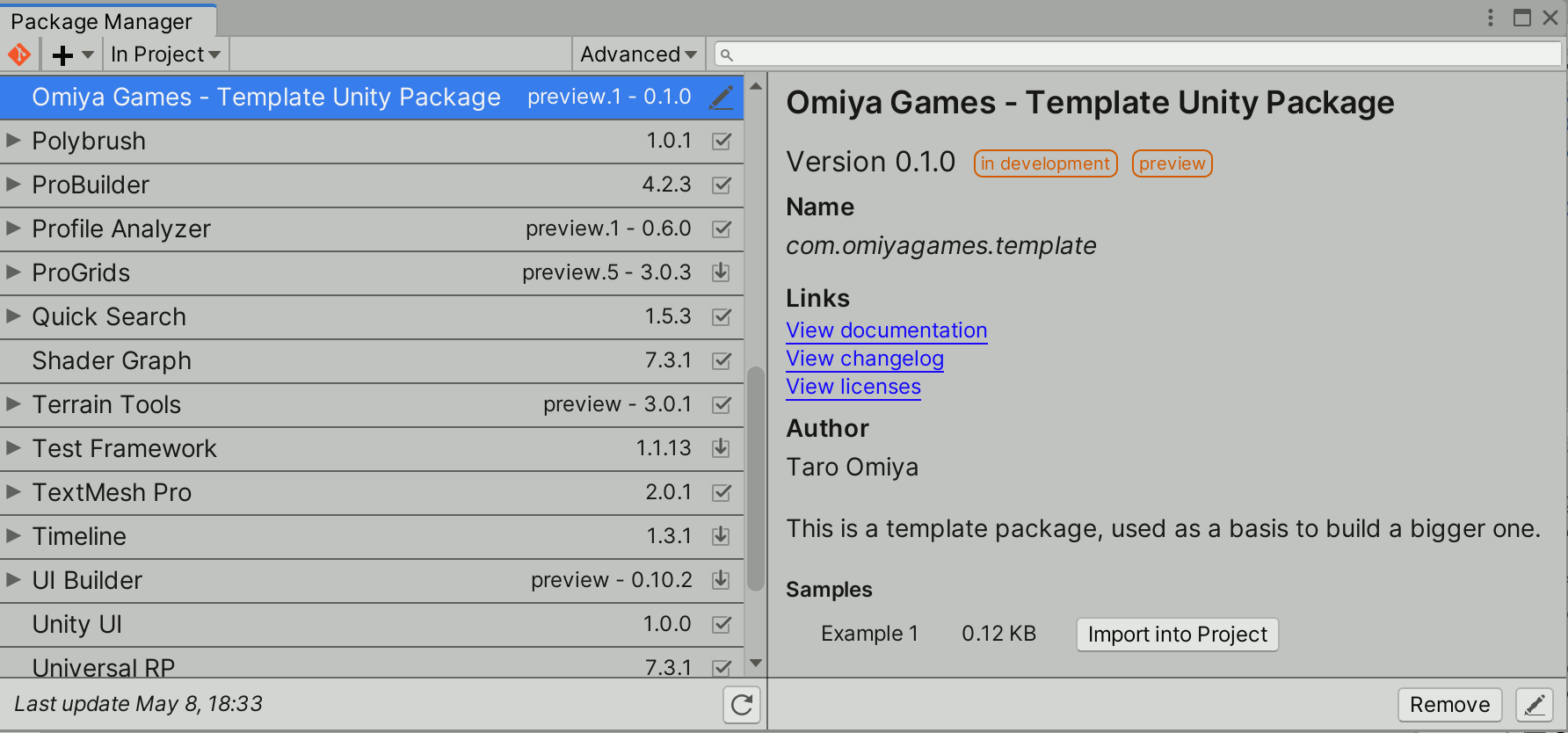Open the View changelog link
The height and width of the screenshot is (733, 1568).
[x=865, y=359]
